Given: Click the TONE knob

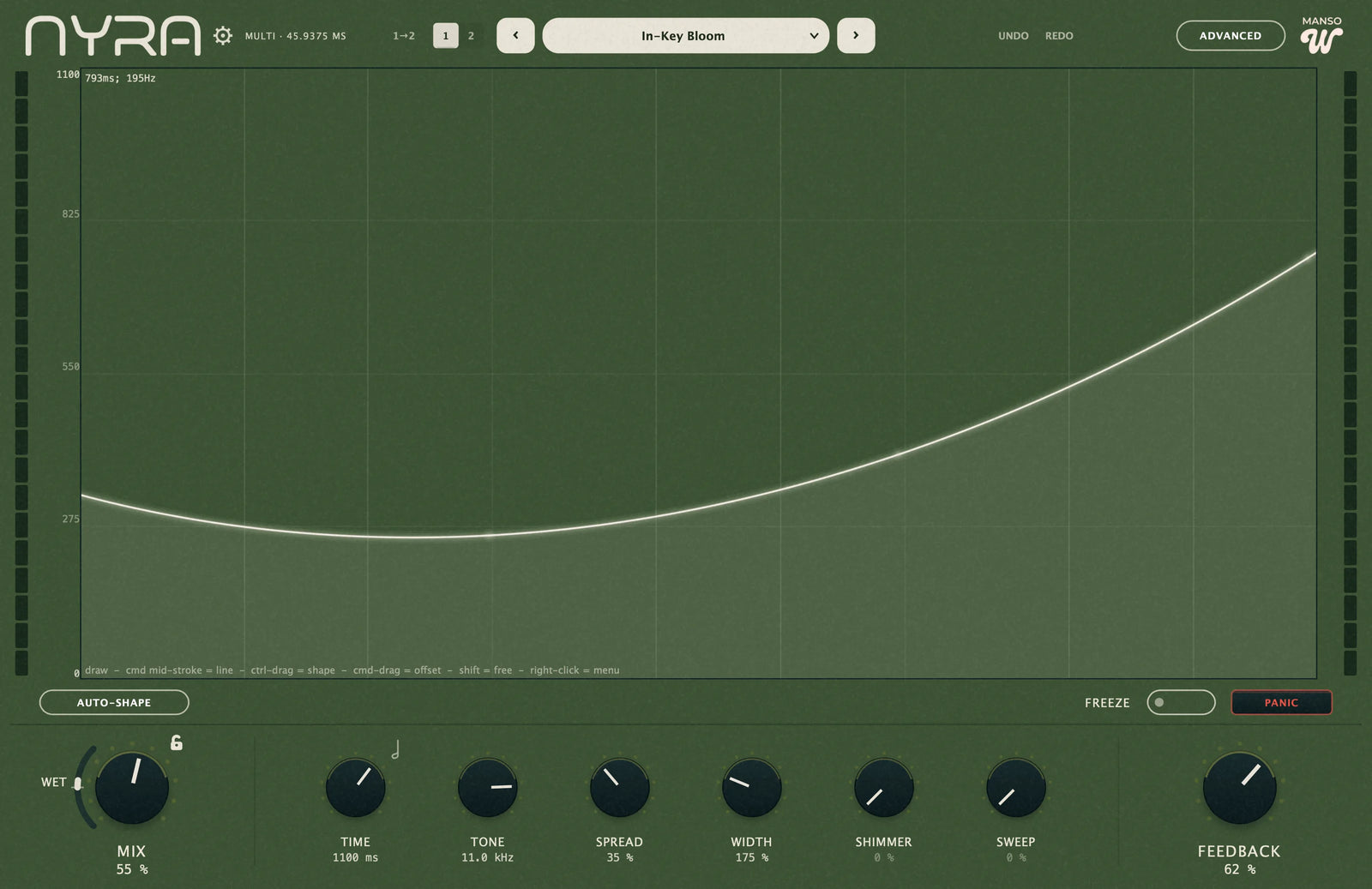Looking at the screenshot, I should tap(488, 787).
